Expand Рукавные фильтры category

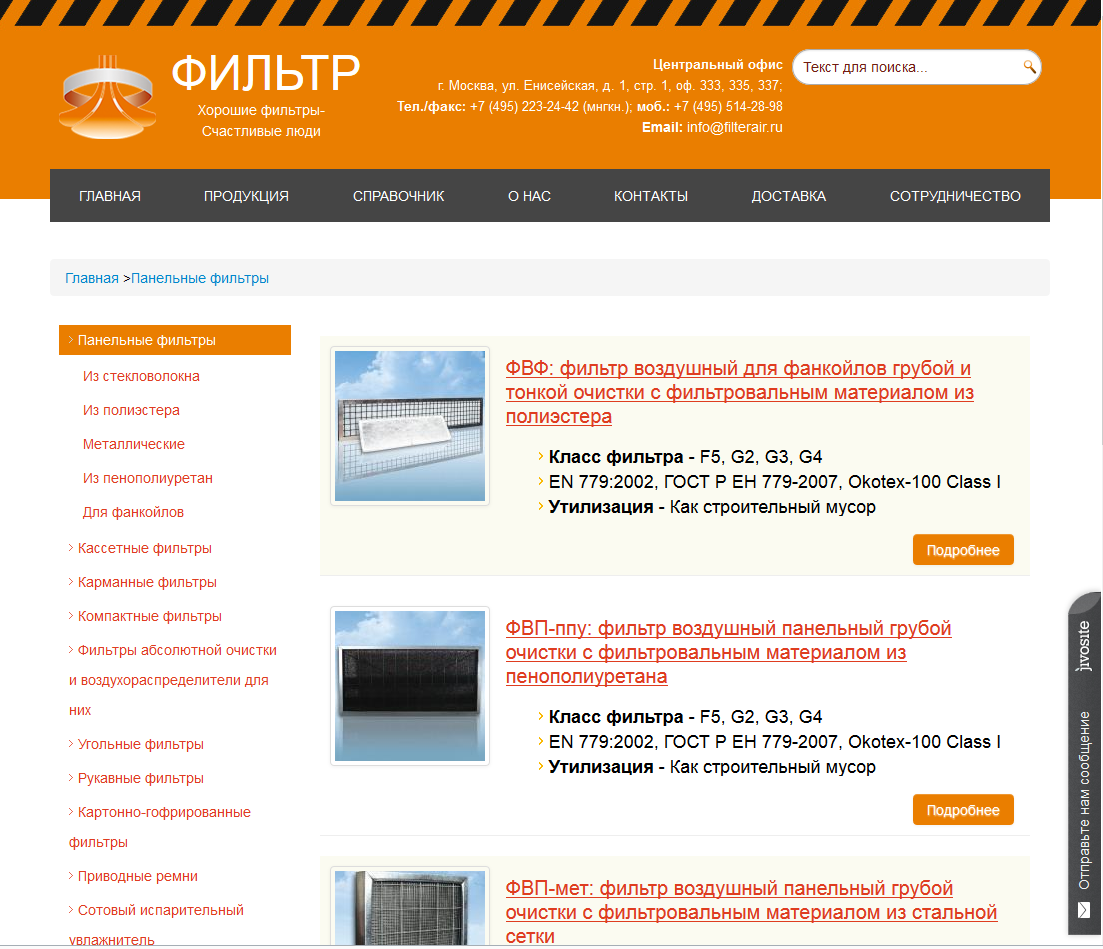coord(141,778)
